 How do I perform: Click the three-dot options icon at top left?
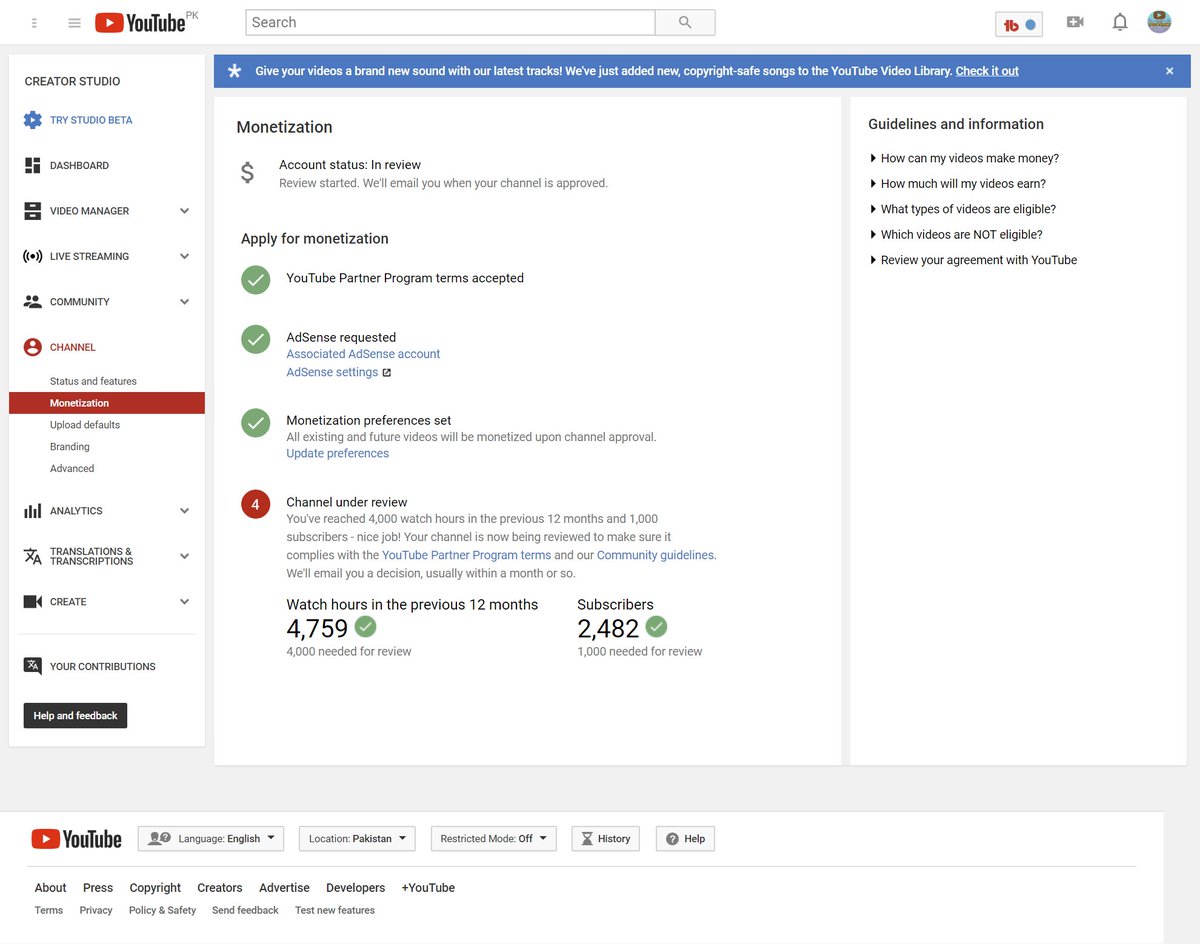[35, 23]
